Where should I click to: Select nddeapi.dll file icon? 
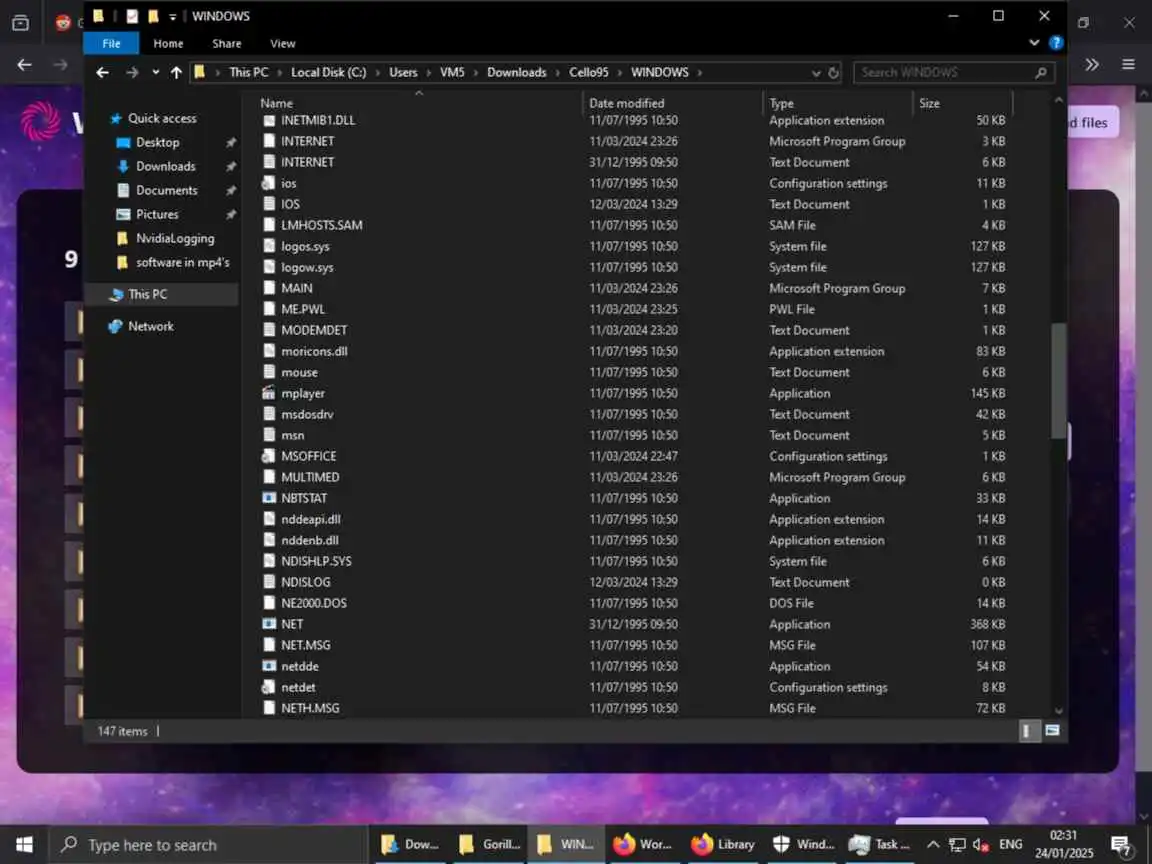click(269, 519)
